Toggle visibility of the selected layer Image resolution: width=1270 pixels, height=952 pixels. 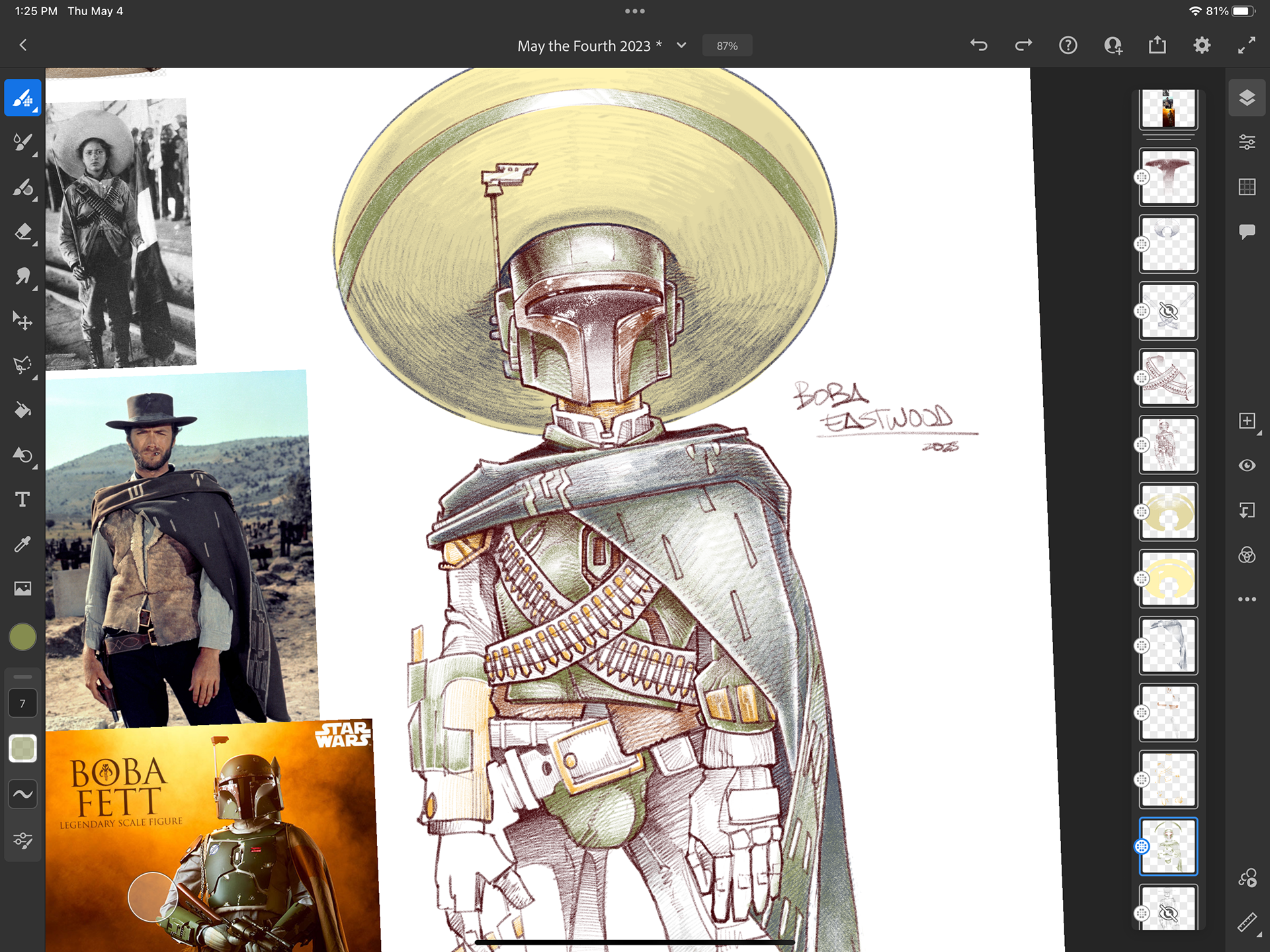[1247, 466]
